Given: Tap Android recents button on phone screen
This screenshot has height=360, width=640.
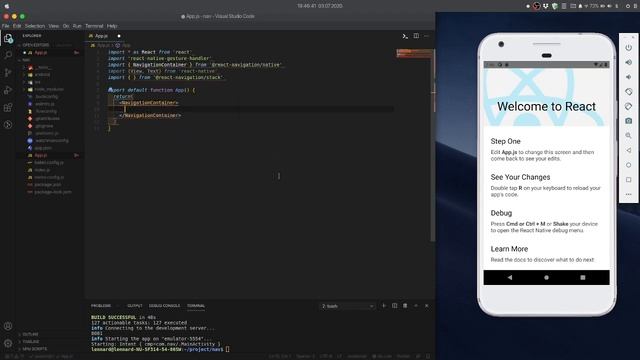Looking at the screenshot, I should pos(583,277).
